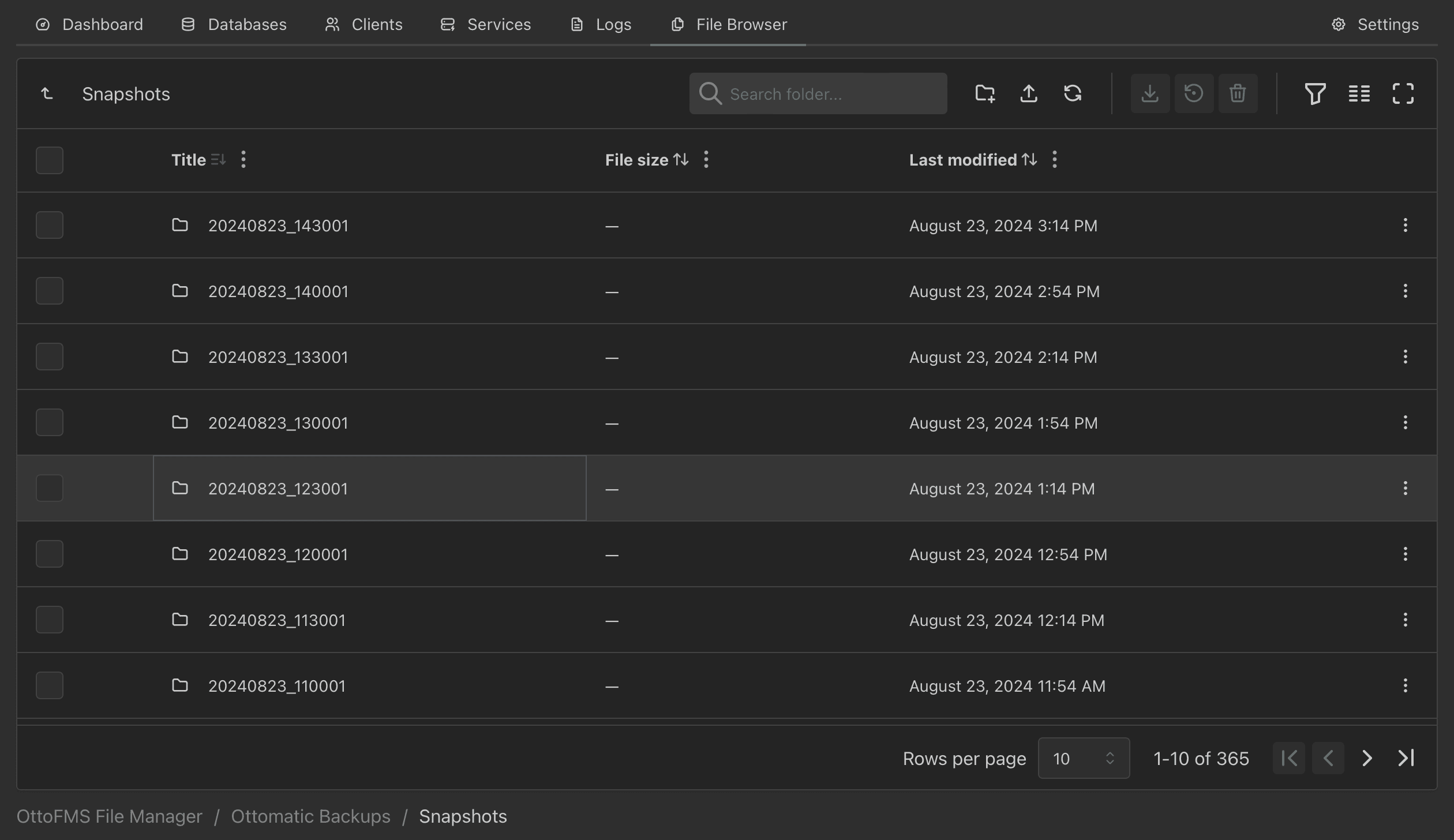This screenshot has height=840, width=1454.
Task: Tick checkbox for 20240823_120001 row
Action: (x=50, y=554)
